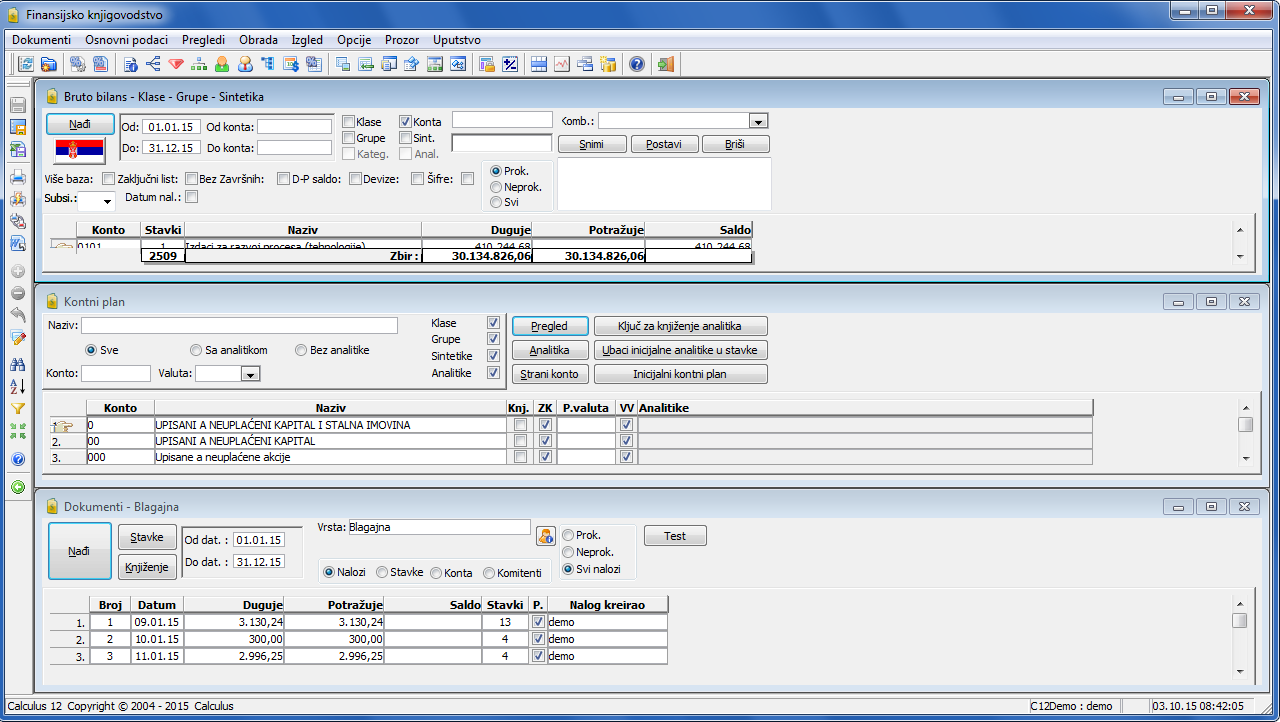The image size is (1280, 722).
Task: Click the binoculars search icon in sidebar
Action: tap(18, 365)
